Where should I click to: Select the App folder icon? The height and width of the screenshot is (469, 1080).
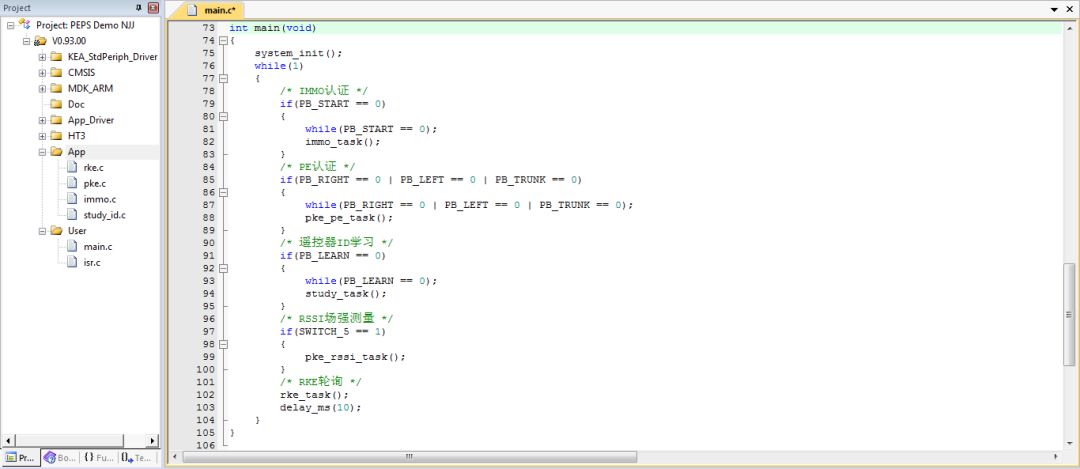click(56, 152)
